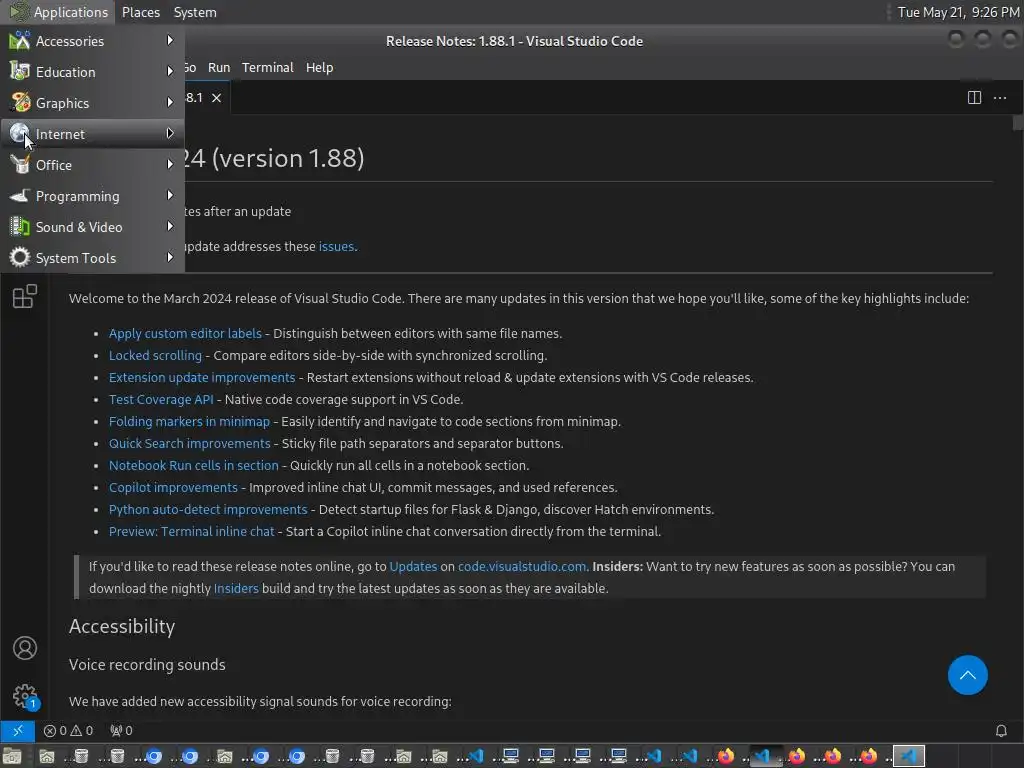Open the code.visualstudio.com link
This screenshot has height=768, width=1024.
click(x=522, y=566)
